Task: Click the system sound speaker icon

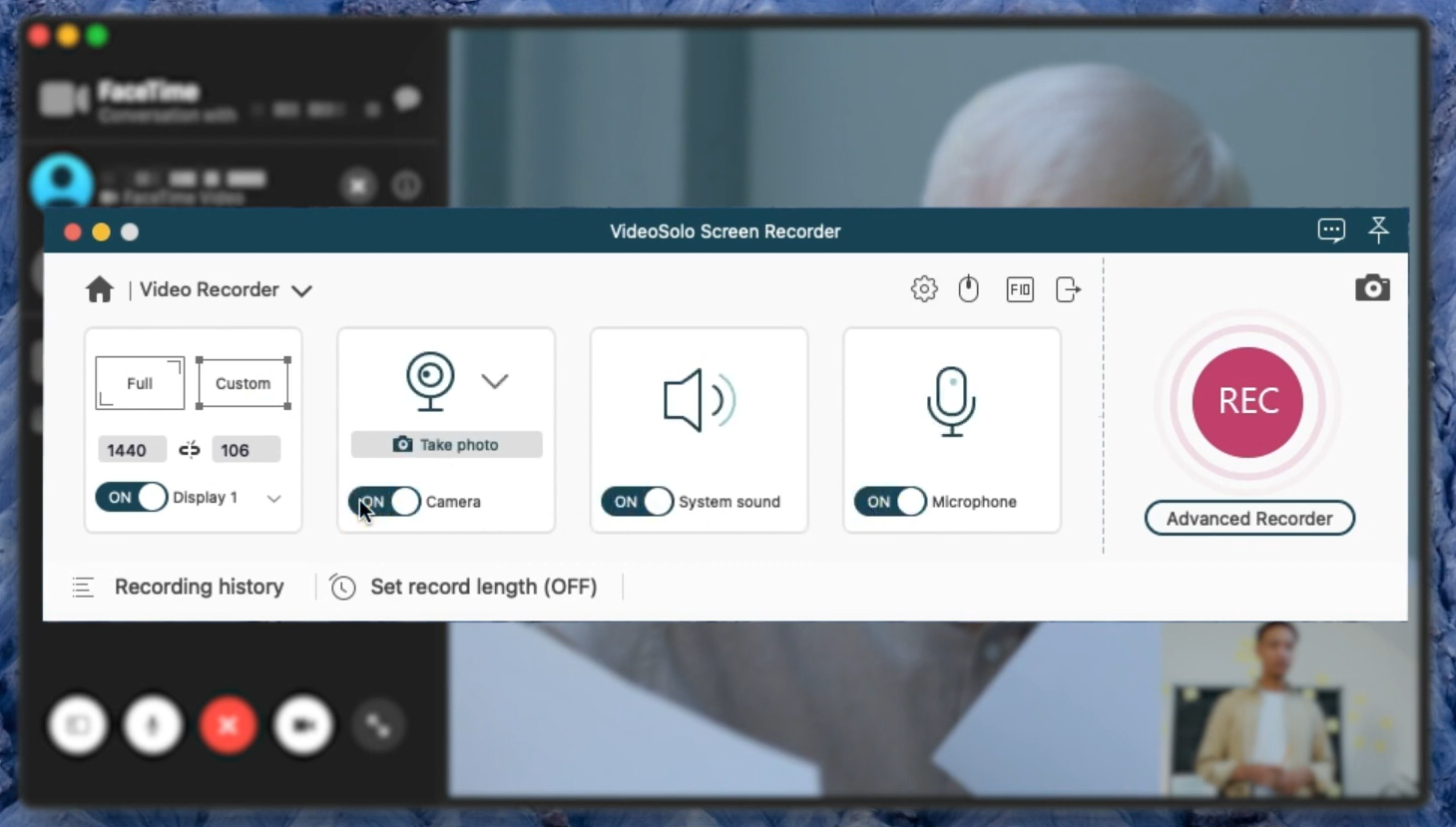Action: (x=700, y=400)
